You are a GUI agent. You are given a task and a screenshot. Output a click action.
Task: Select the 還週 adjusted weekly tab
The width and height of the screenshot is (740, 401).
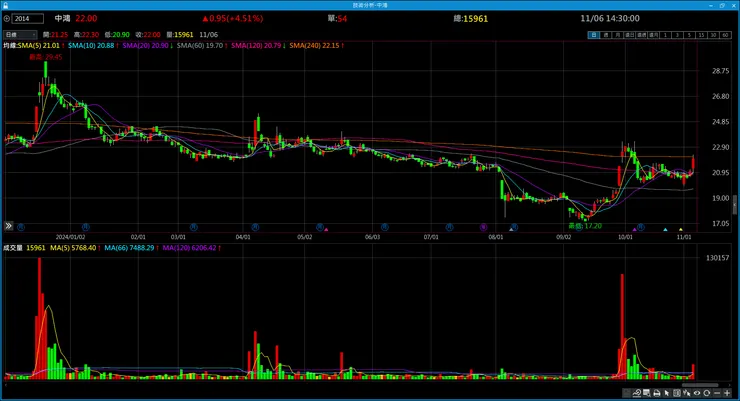[642, 35]
